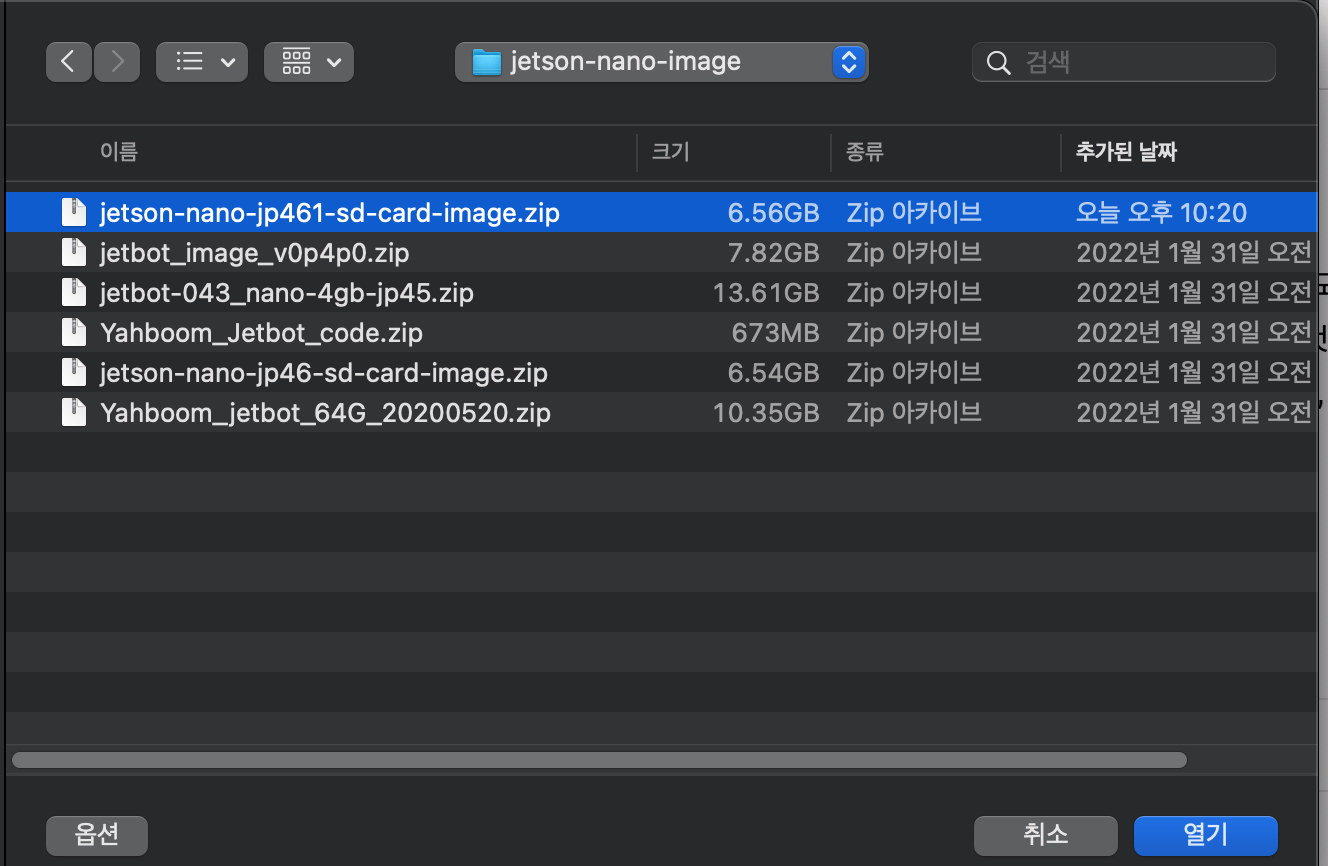Click the date added cell for jetbot_image_v0p4p0.zip
The height and width of the screenshot is (866, 1328).
click(1194, 252)
